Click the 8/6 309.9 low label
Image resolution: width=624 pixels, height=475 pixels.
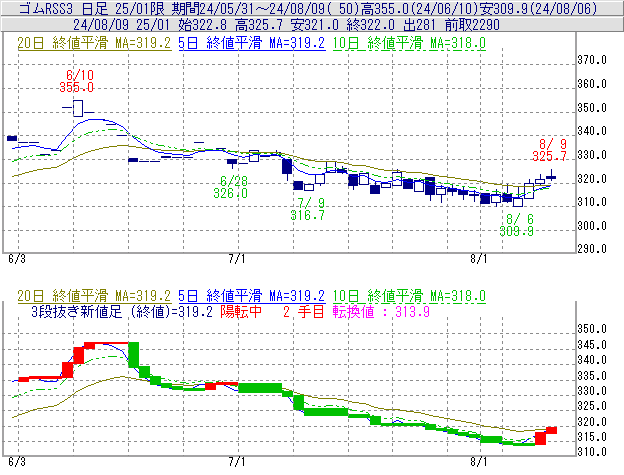pos(517,225)
